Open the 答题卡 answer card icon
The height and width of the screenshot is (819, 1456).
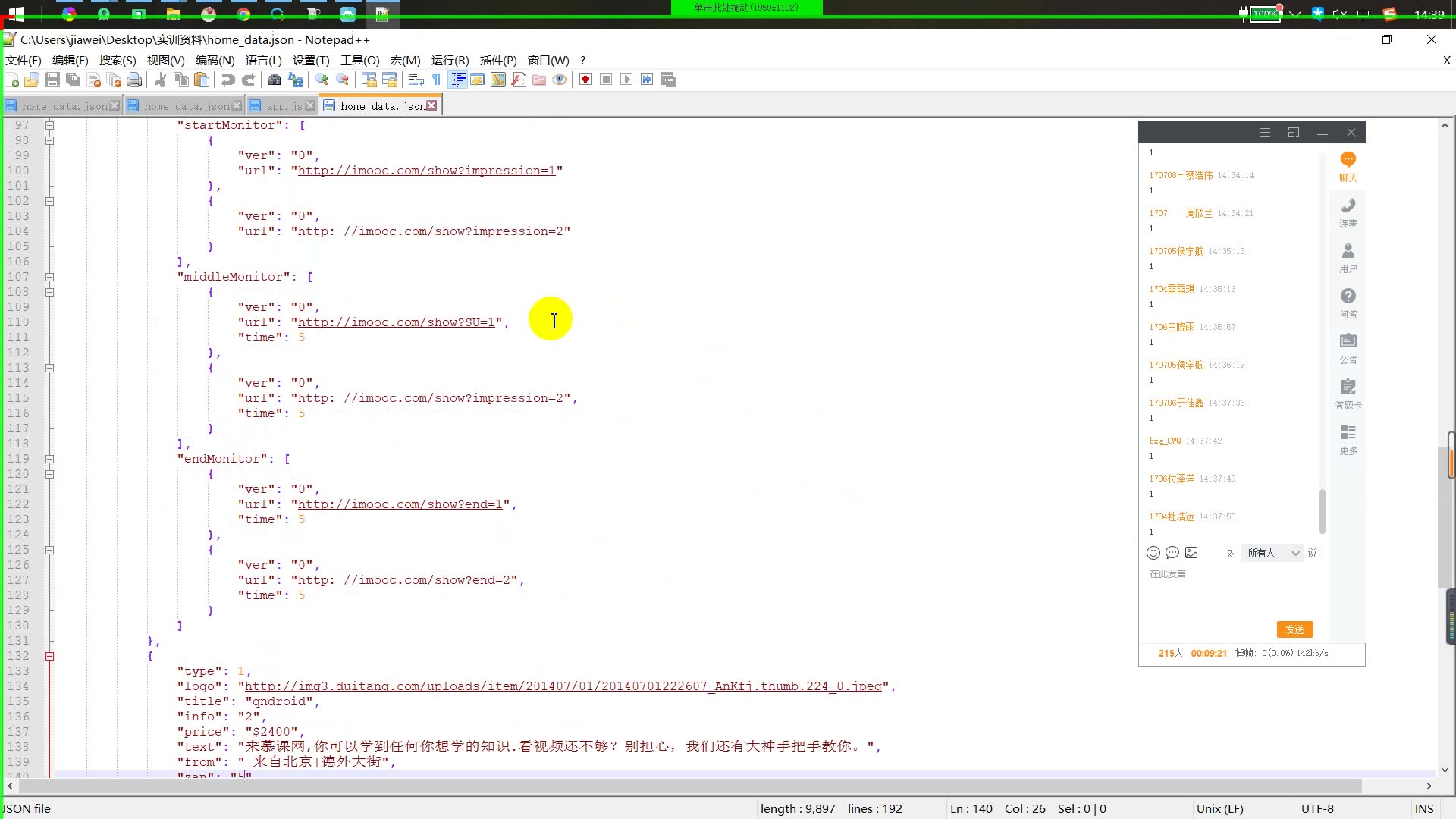1348,394
